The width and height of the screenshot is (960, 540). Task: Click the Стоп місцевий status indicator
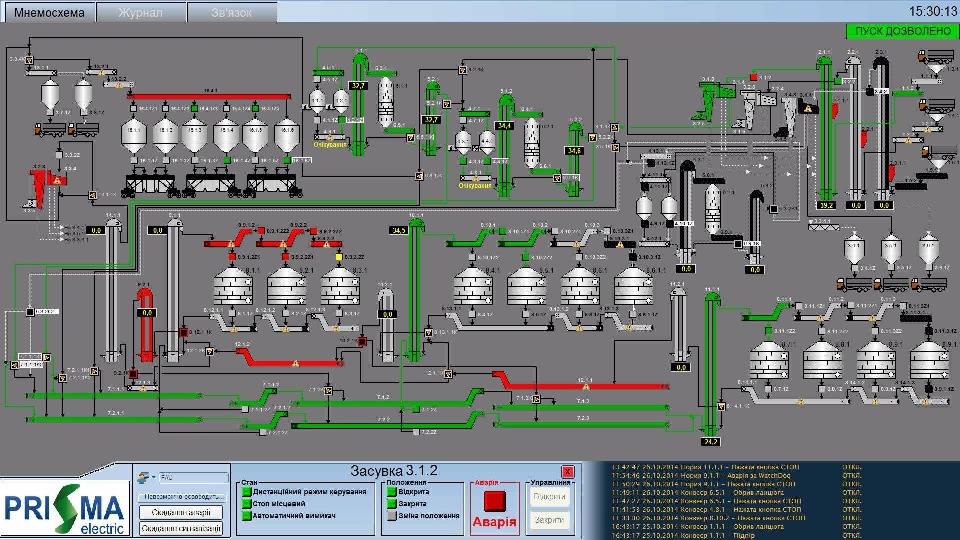(247, 504)
